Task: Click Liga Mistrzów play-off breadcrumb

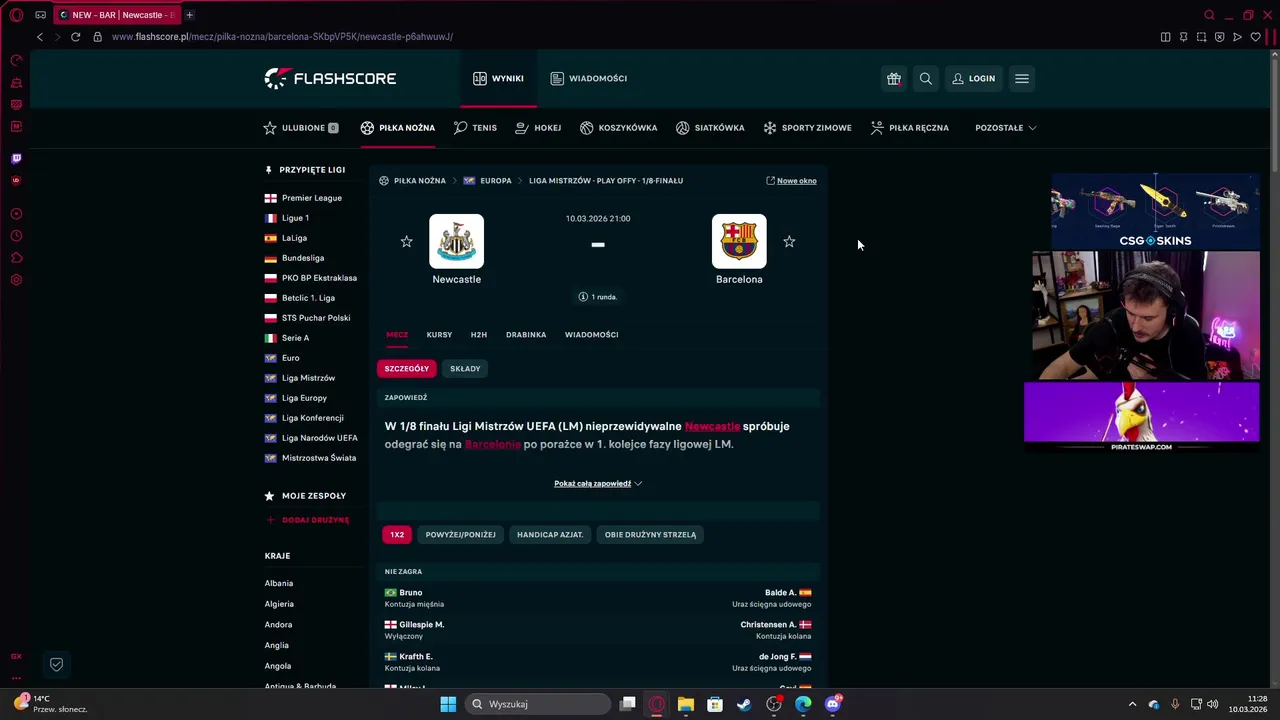Action: 606,181
